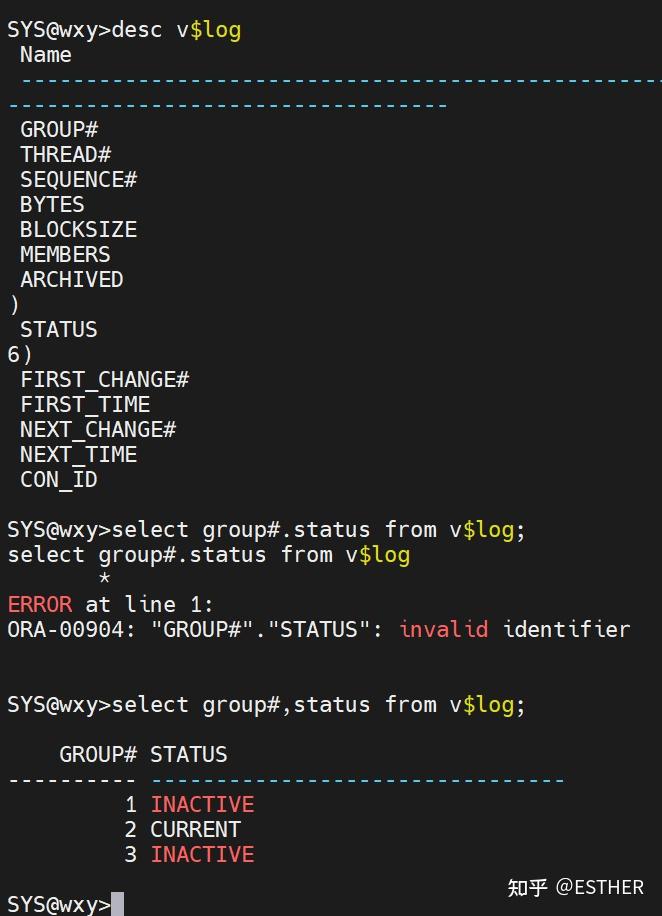Image resolution: width=662 pixels, height=916 pixels.
Task: Click the red word "invalid" in the error
Action: pyautogui.click(x=443, y=629)
